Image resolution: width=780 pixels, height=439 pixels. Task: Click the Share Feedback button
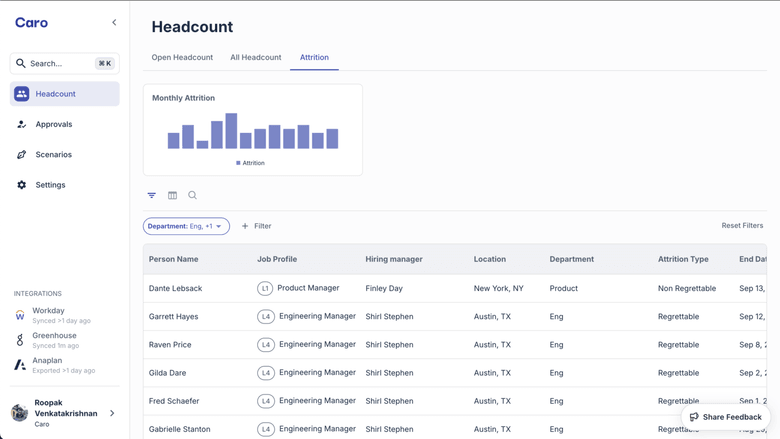coord(726,417)
